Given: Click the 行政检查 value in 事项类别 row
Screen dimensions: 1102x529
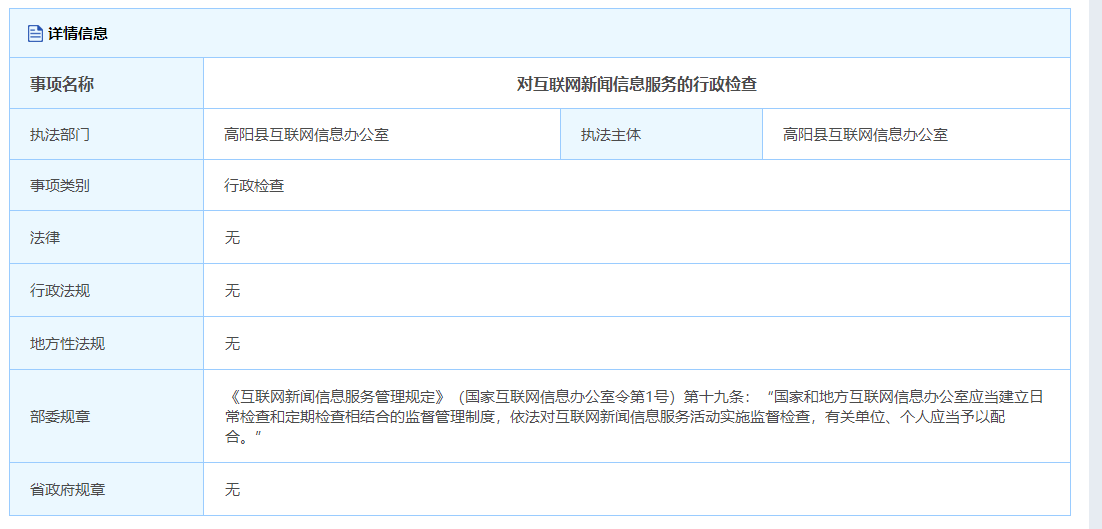Looking at the screenshot, I should [x=254, y=185].
